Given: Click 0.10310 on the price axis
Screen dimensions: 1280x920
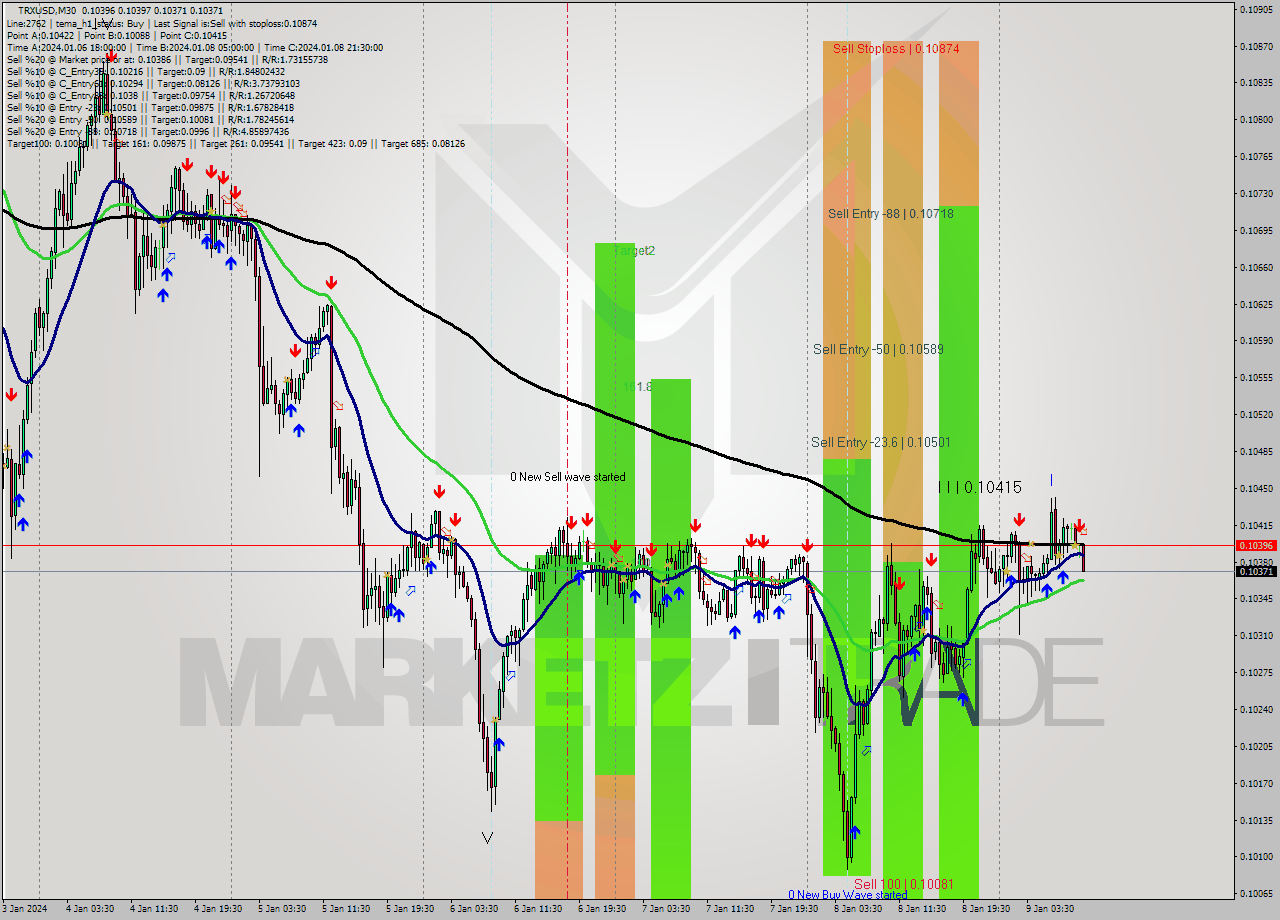Looking at the screenshot, I should (x=1256, y=635).
